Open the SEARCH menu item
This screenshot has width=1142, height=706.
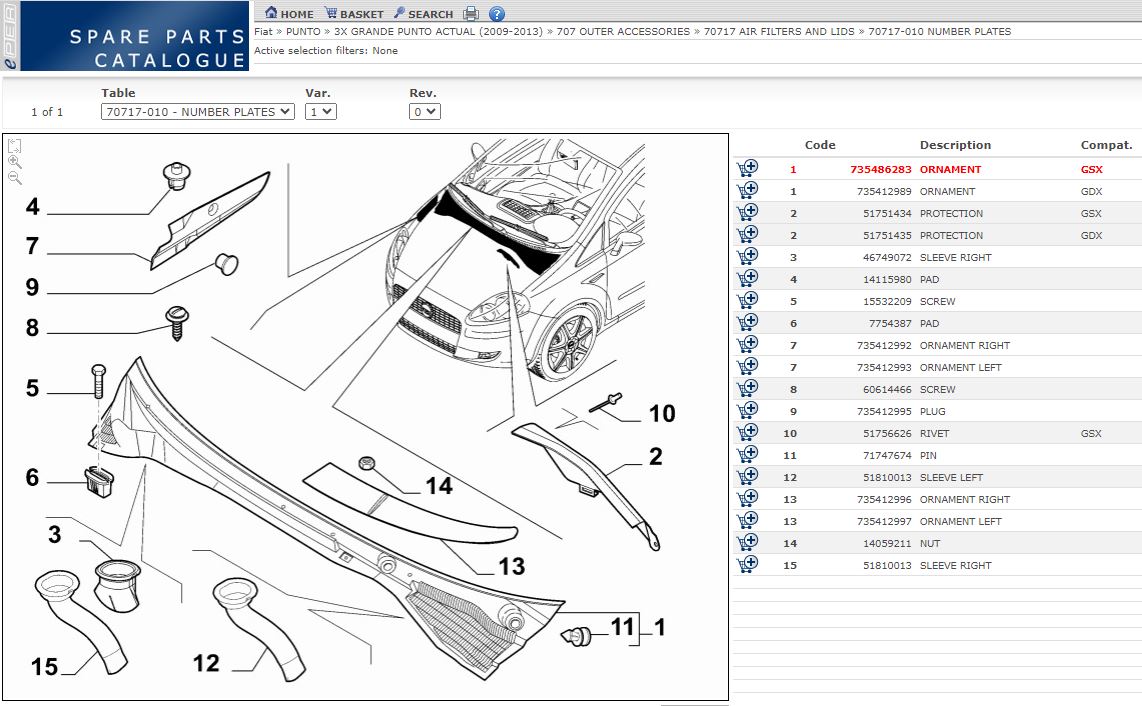click(x=423, y=13)
